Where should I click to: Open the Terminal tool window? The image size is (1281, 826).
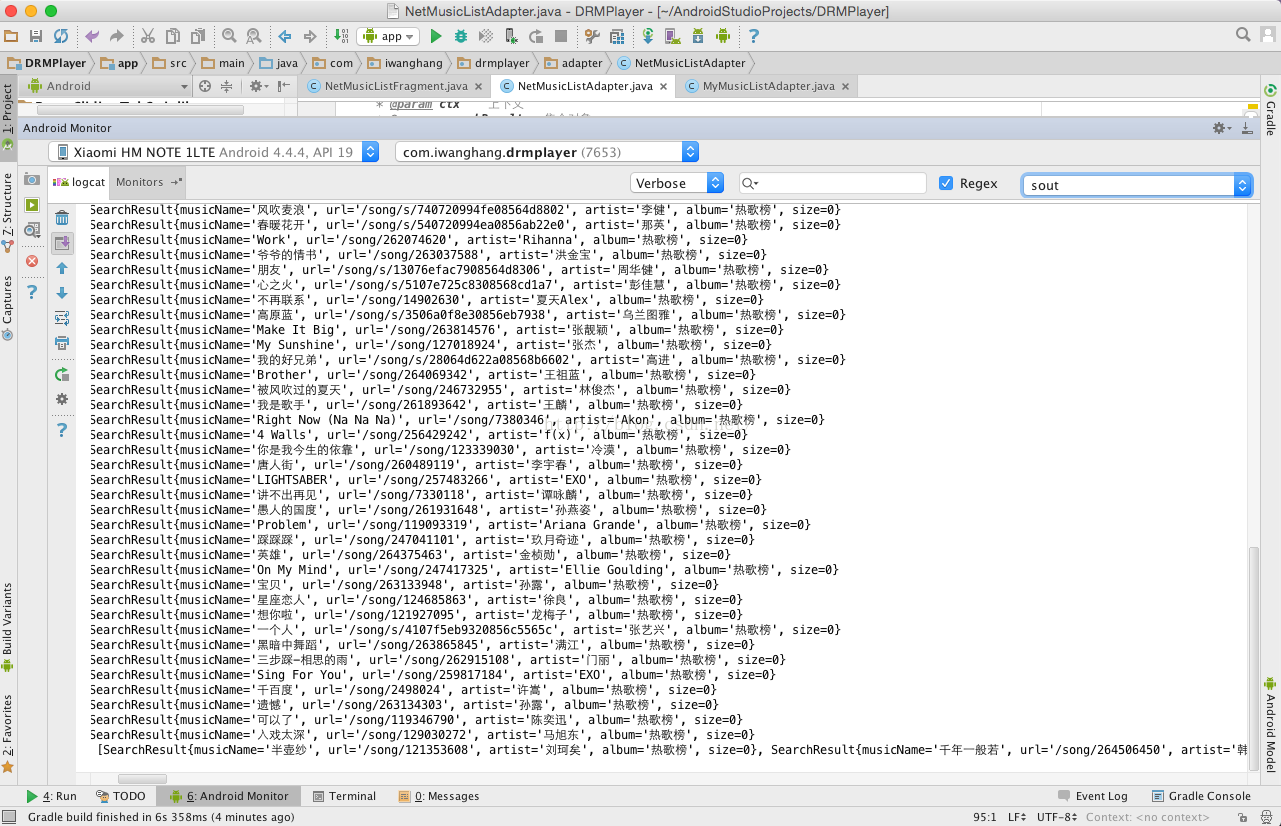click(345, 796)
